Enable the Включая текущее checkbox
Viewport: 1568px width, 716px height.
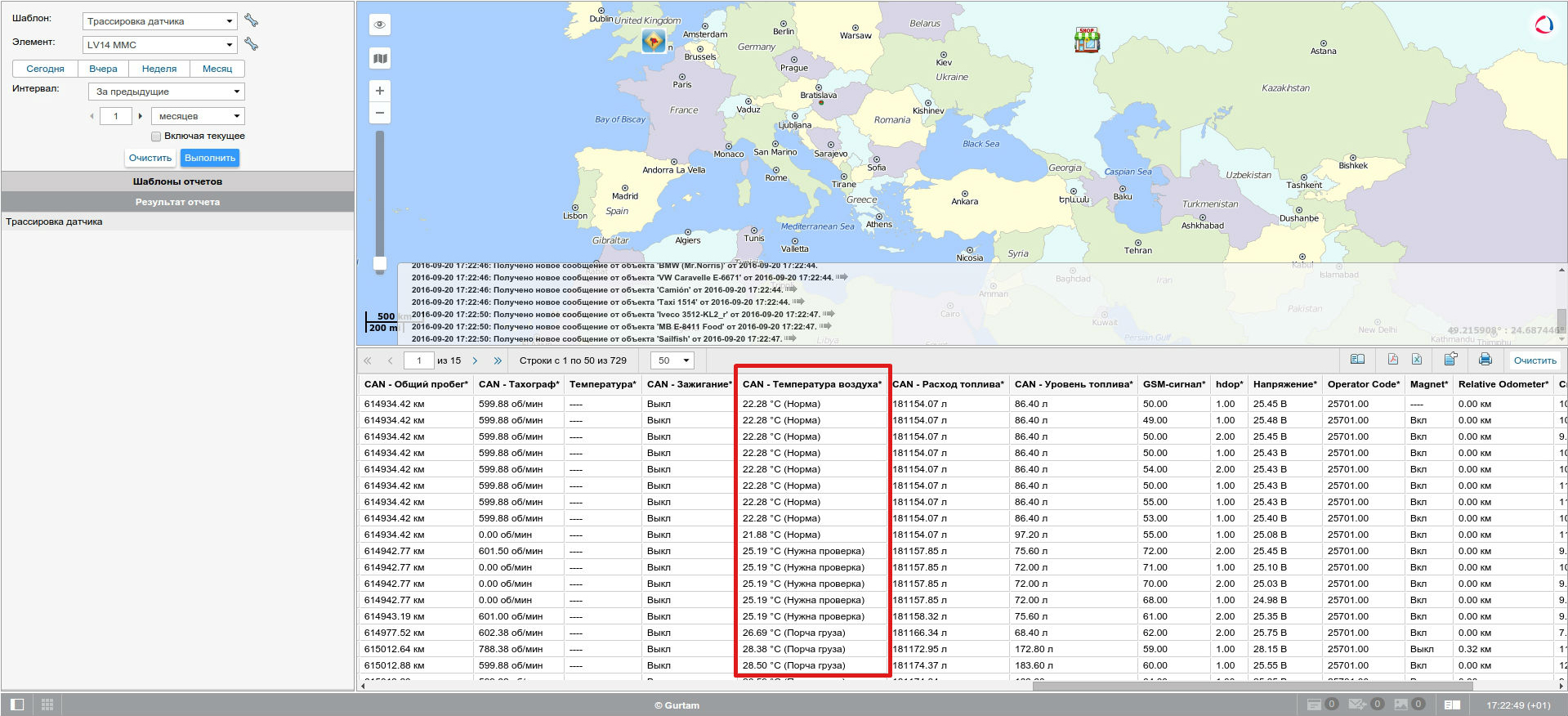point(156,136)
